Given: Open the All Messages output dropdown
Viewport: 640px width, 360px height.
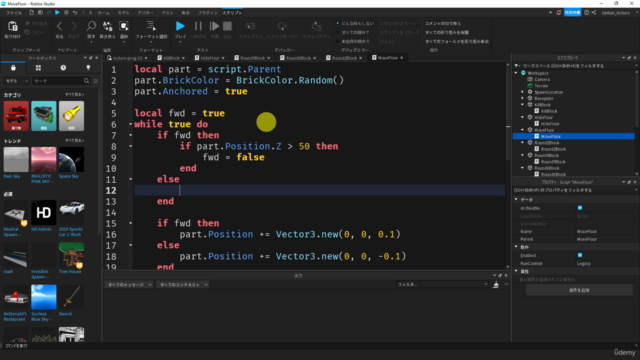Looking at the screenshot, I should (129, 284).
